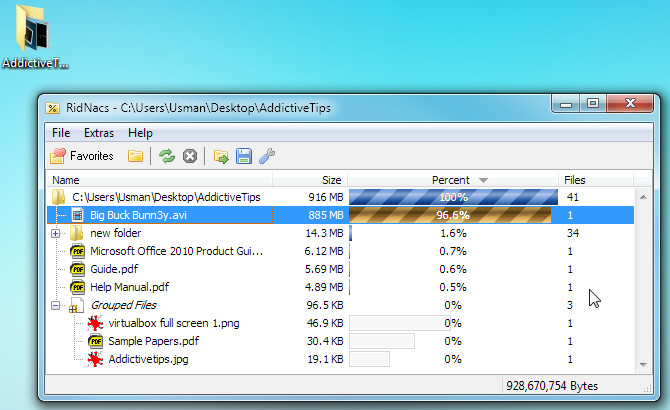Click the 885 MB size value
Viewport: 670px width, 410px height.
[326, 215]
